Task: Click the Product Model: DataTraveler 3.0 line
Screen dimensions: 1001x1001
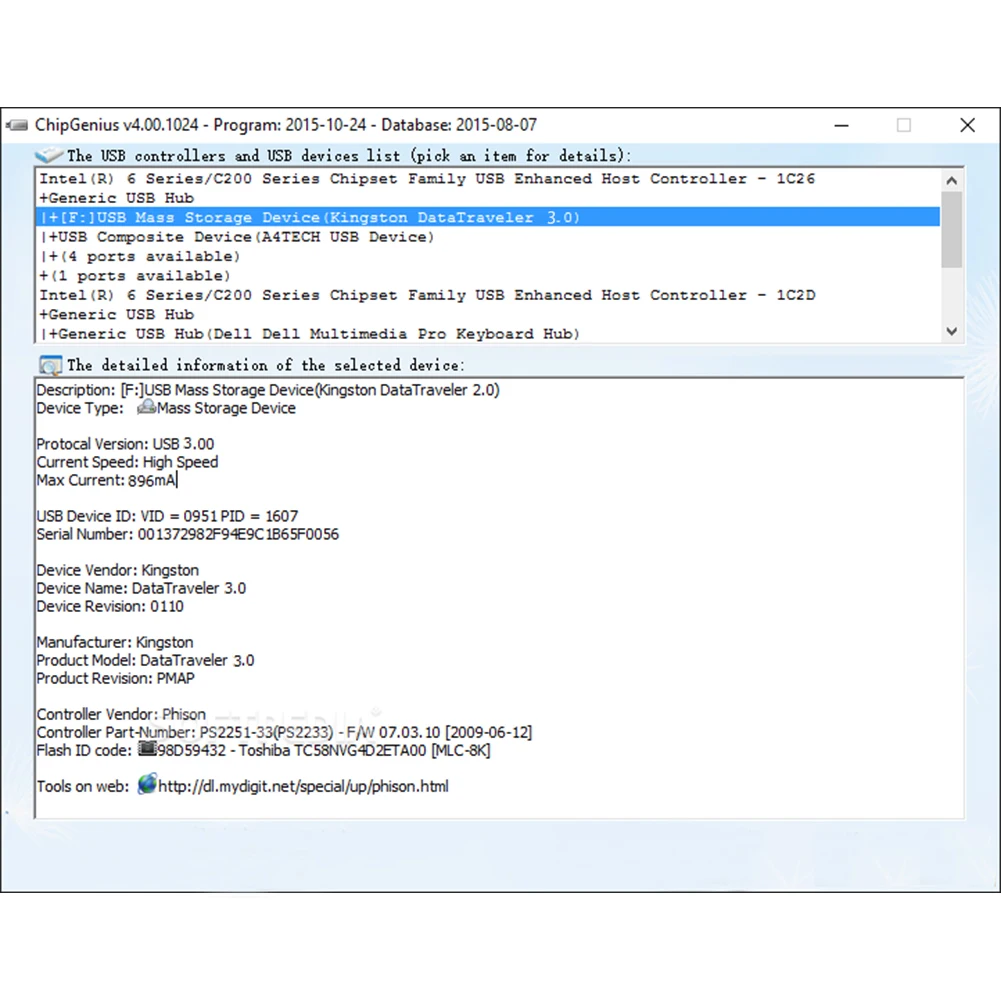Action: [x=145, y=660]
